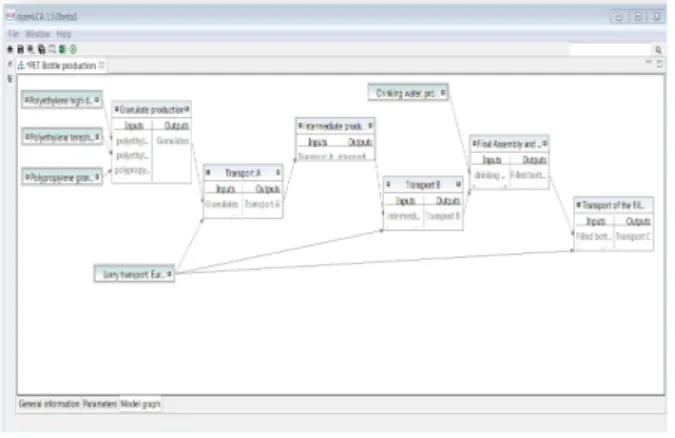675x438 pixels.
Task: Expand the left side of Final Assembly node
Action: click(474, 143)
